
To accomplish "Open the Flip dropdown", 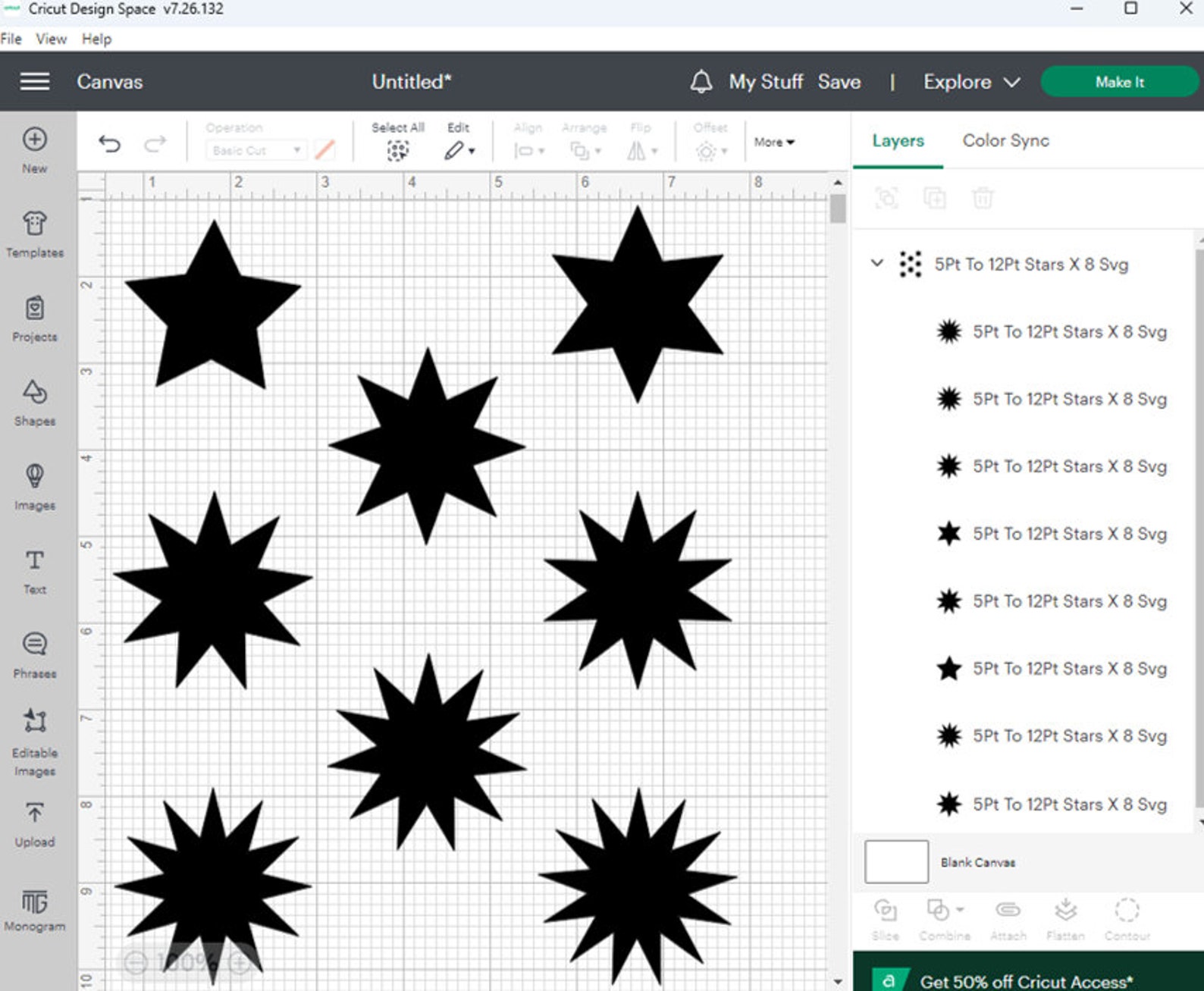I will pos(642,151).
